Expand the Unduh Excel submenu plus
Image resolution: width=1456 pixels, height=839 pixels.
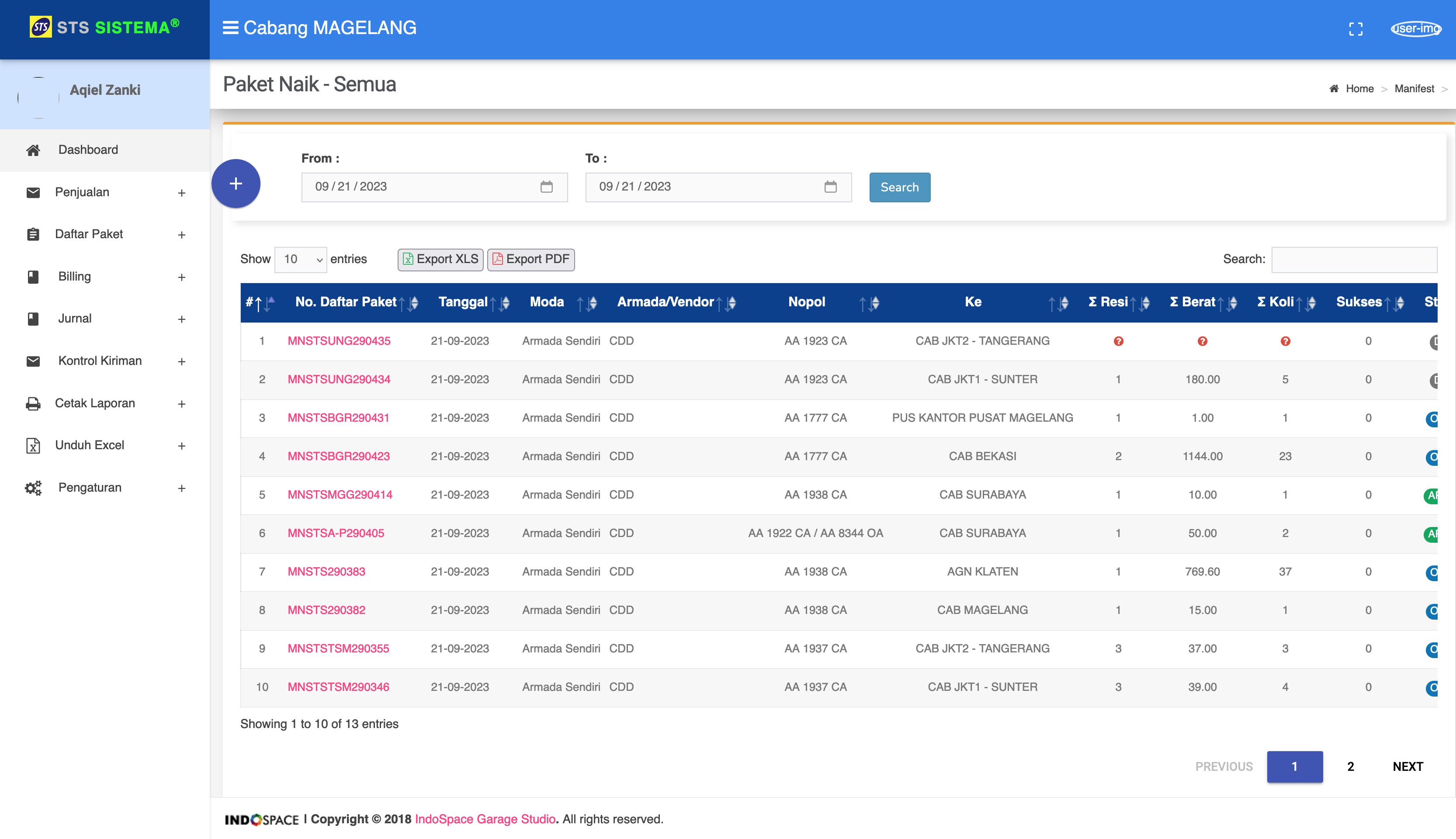[181, 446]
